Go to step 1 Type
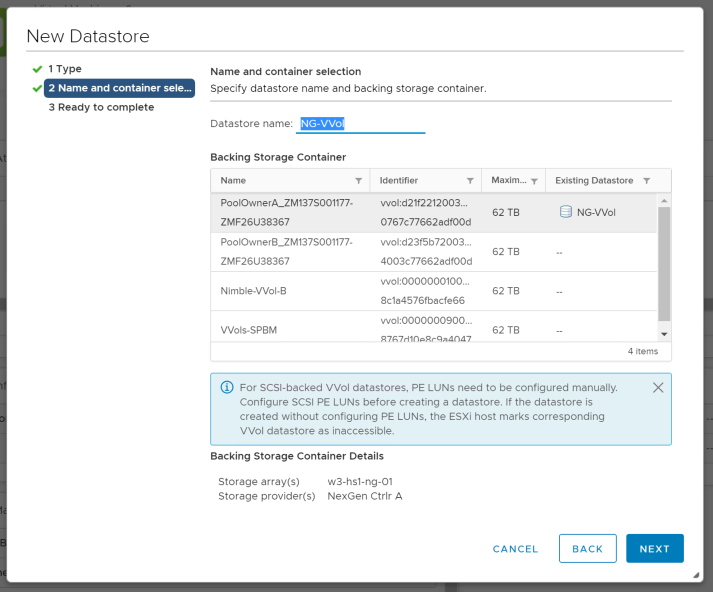 [x=65, y=69]
